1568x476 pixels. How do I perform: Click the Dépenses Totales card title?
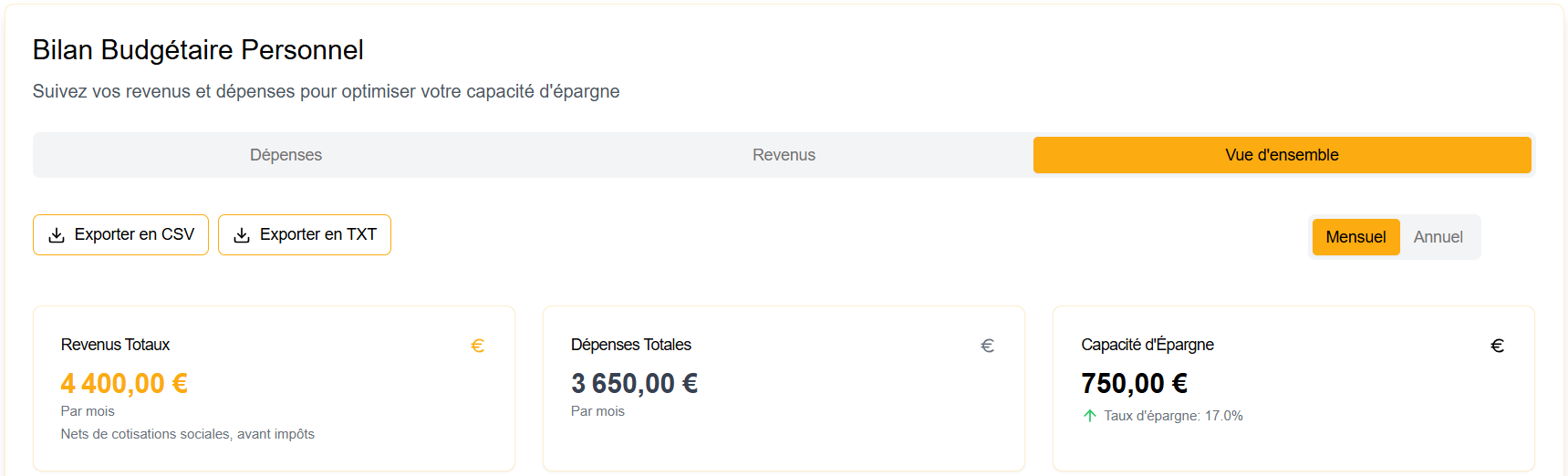coord(630,345)
